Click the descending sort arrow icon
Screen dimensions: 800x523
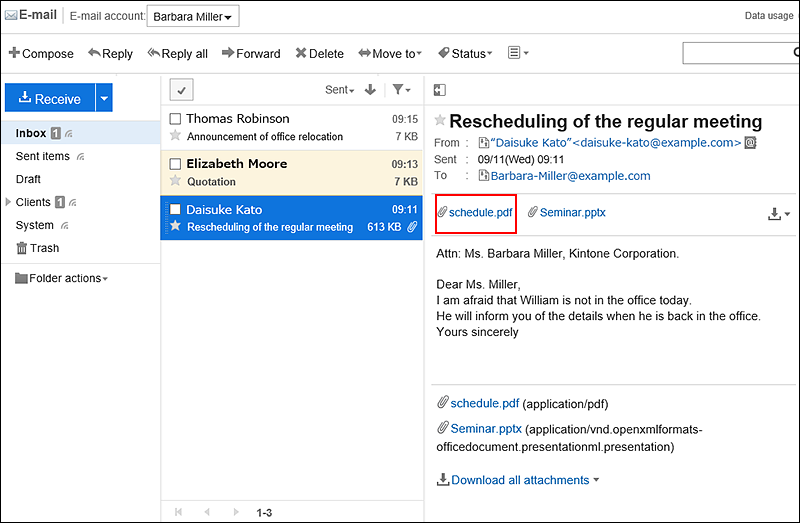click(370, 90)
